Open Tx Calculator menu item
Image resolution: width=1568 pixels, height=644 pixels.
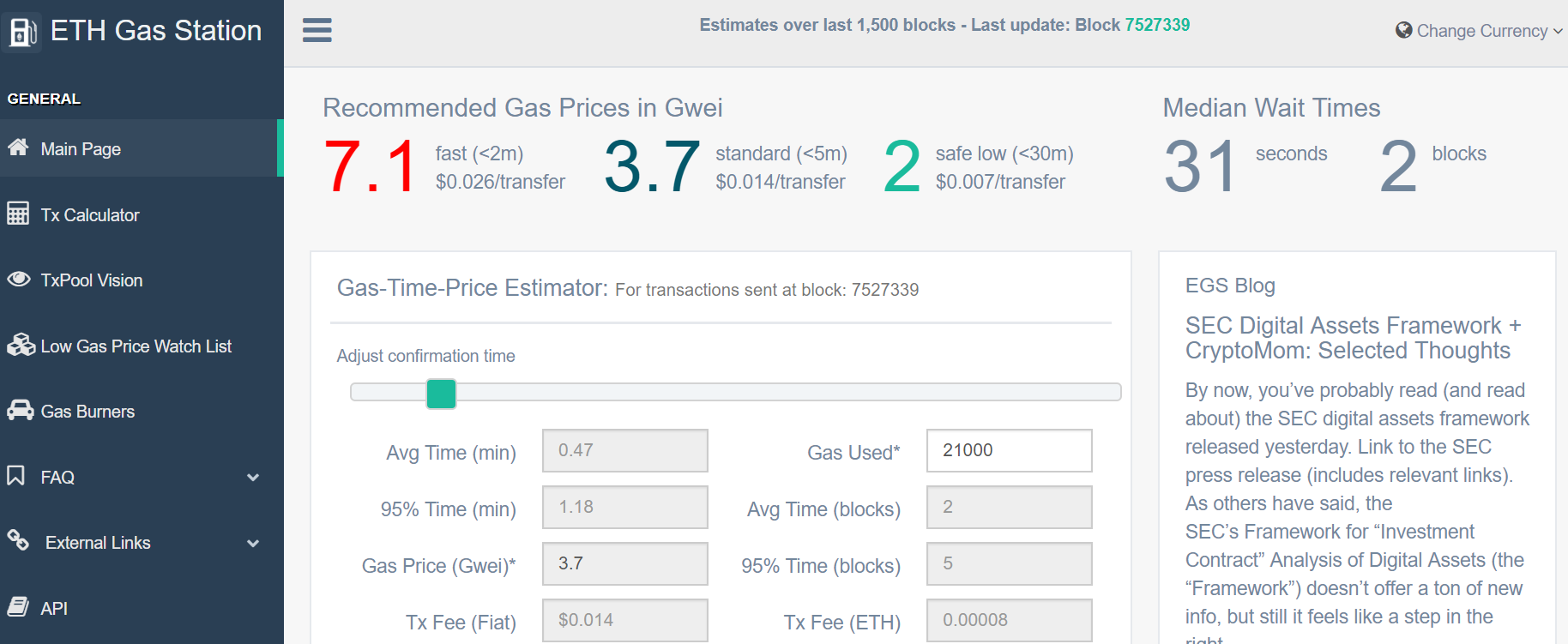tap(90, 215)
